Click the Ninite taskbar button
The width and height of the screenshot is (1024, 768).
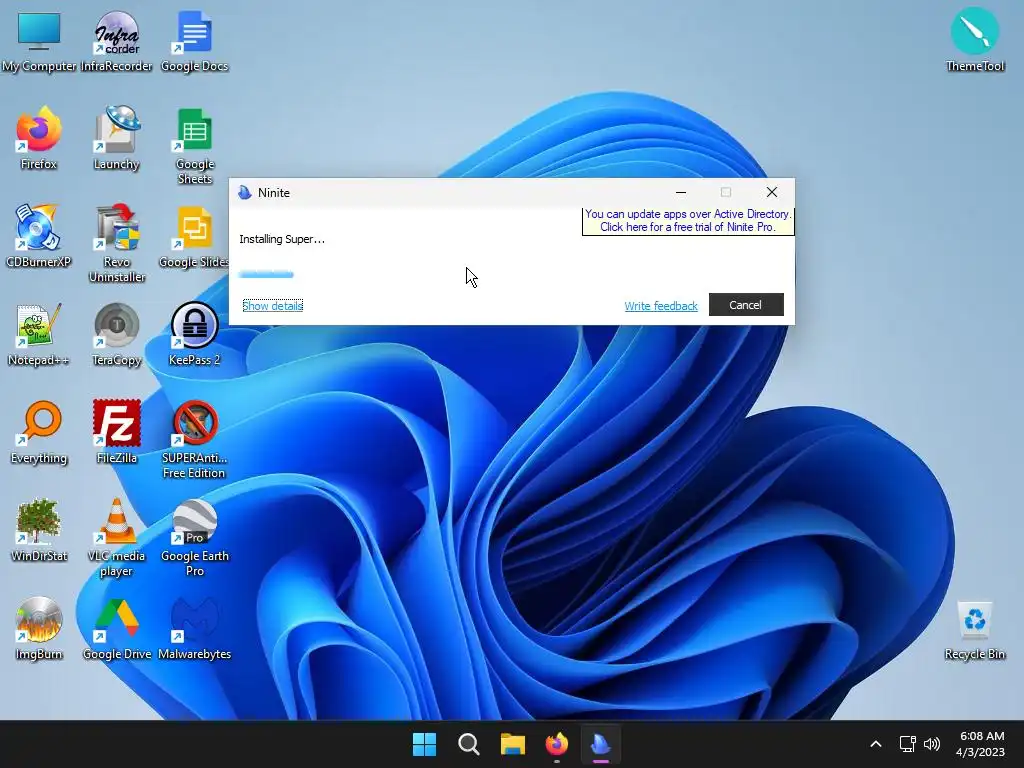(x=601, y=744)
